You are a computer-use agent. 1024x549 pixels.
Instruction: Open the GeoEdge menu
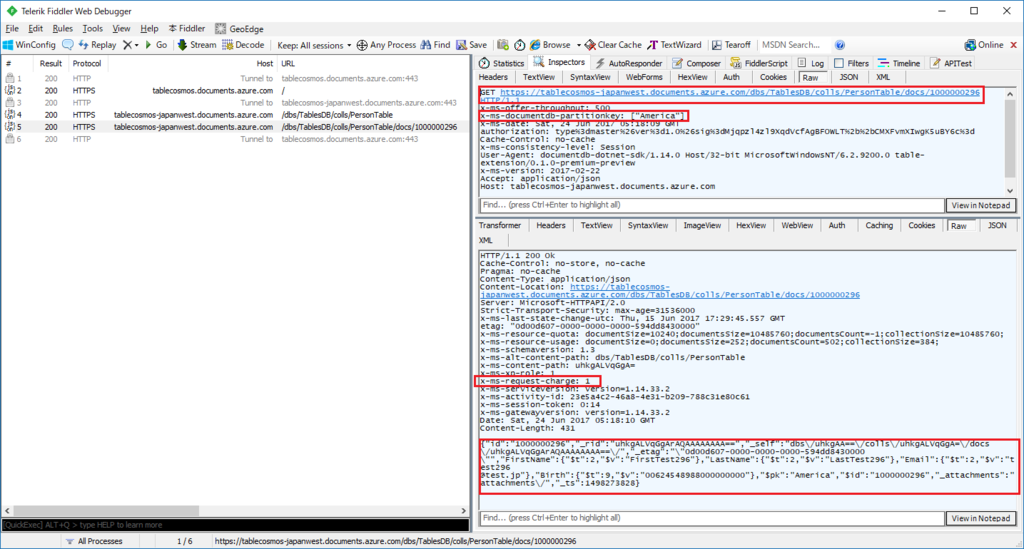click(239, 29)
